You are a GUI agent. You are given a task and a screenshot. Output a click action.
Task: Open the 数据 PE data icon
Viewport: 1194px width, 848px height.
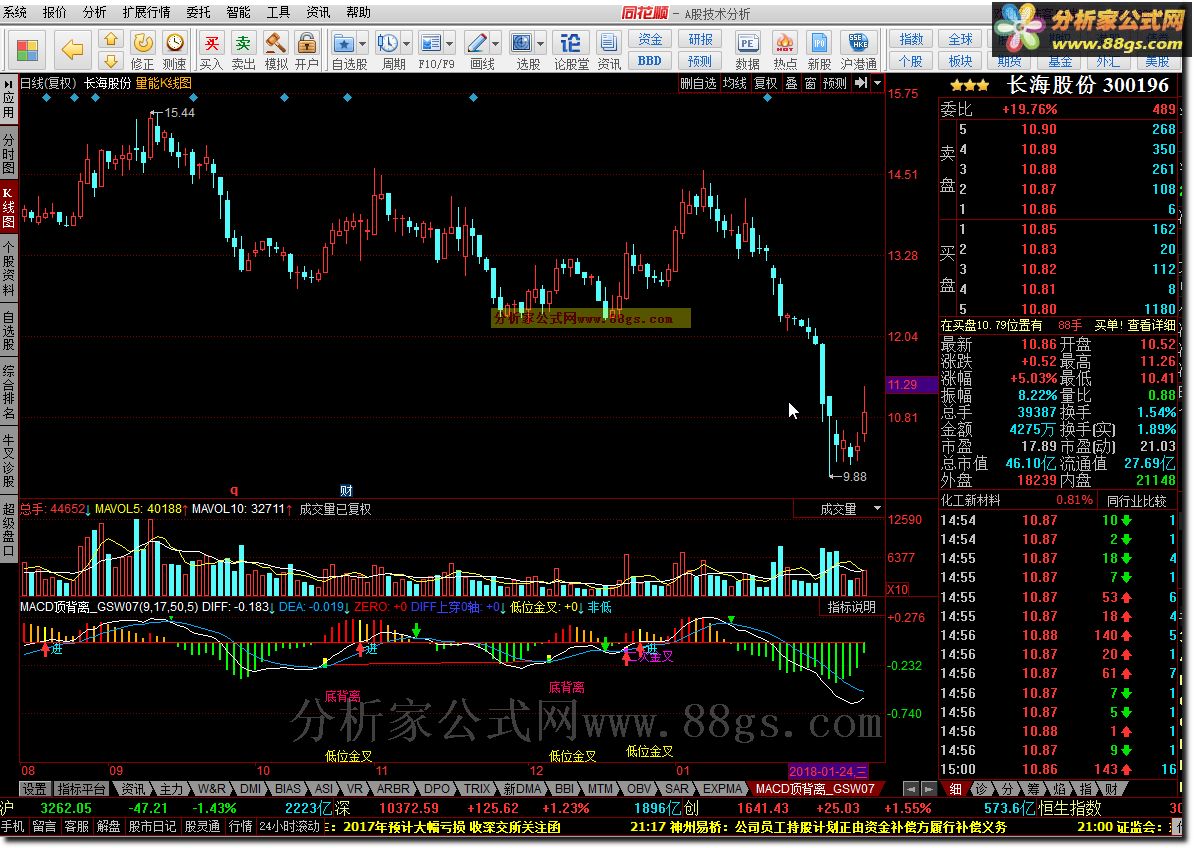pyautogui.click(x=747, y=50)
